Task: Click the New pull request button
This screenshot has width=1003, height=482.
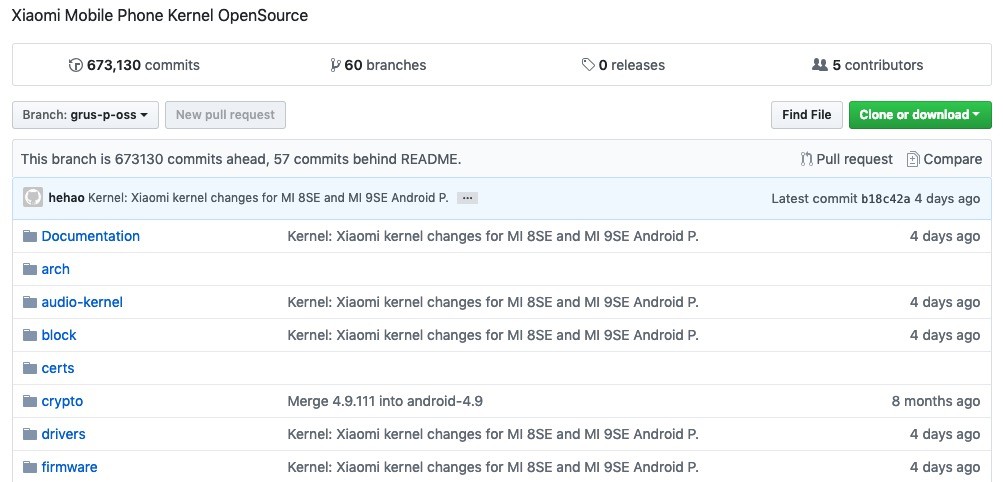Action: [x=225, y=115]
